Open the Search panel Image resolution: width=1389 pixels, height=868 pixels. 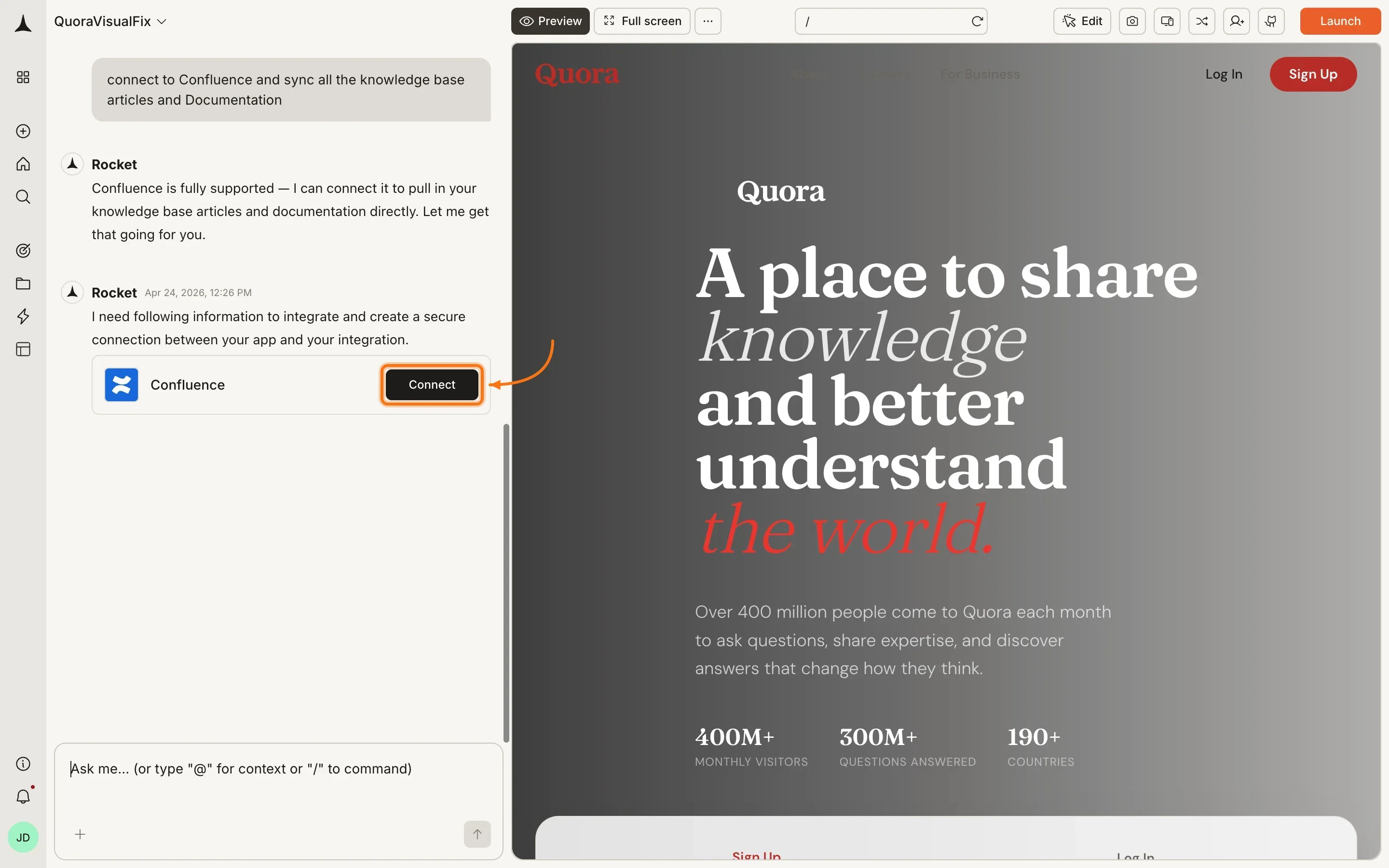(x=23, y=196)
